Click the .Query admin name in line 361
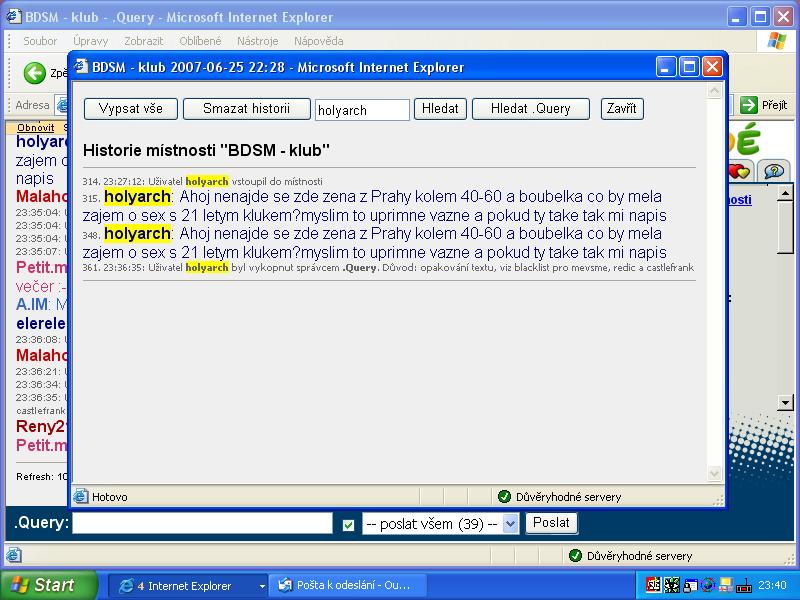Screen dimensions: 800x600 click(360, 268)
